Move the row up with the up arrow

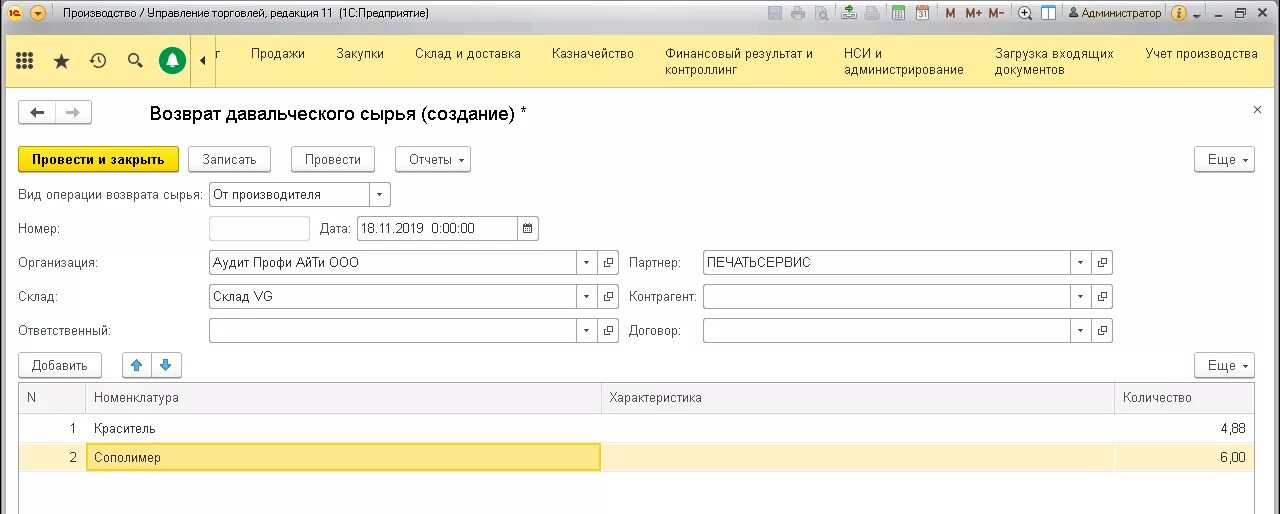coord(137,365)
